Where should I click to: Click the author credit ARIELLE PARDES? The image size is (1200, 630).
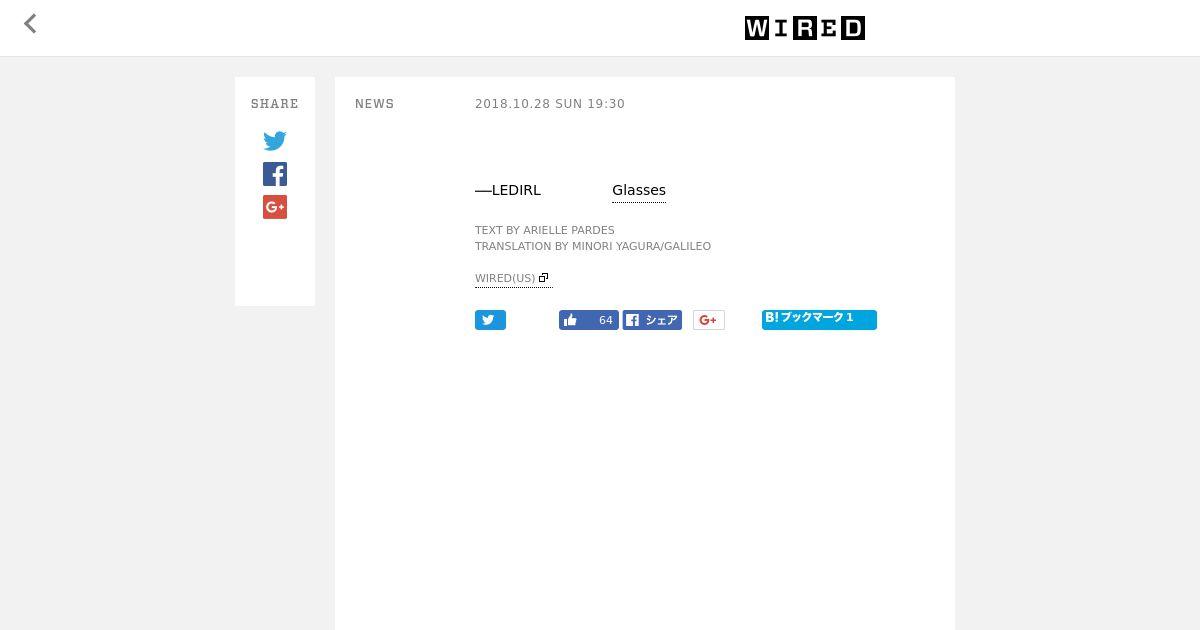coord(569,230)
